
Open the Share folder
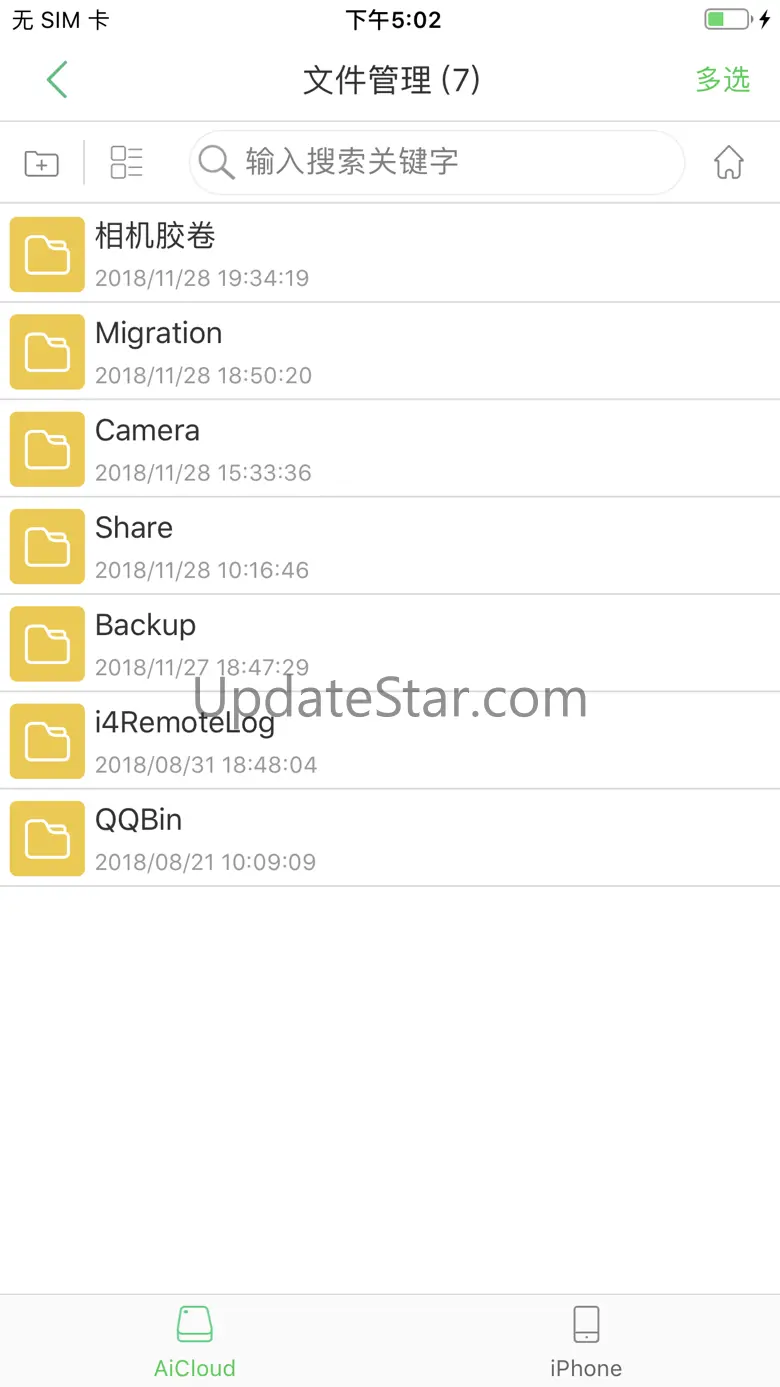390,546
